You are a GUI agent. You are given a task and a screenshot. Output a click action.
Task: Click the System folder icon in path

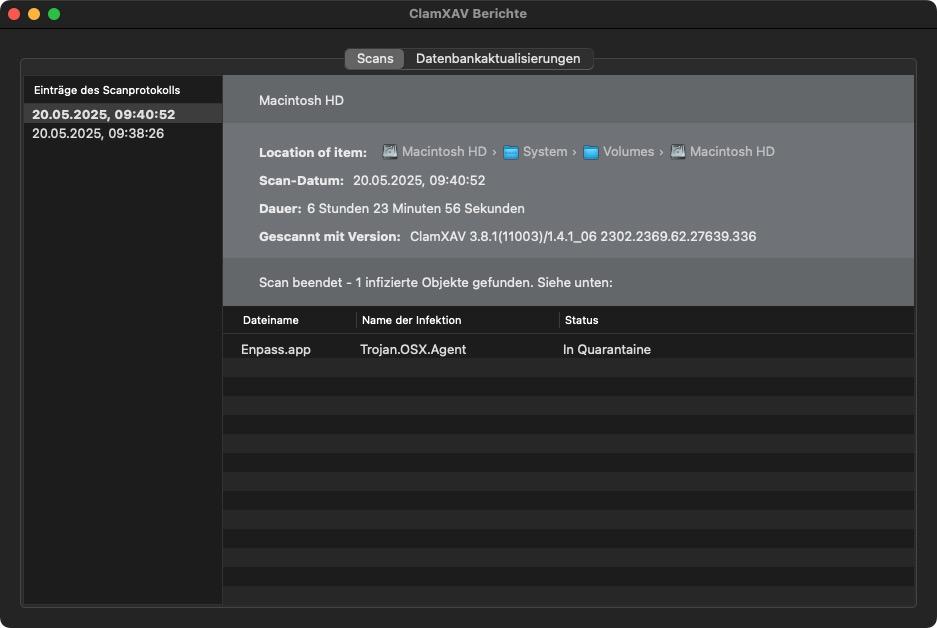tap(510, 152)
